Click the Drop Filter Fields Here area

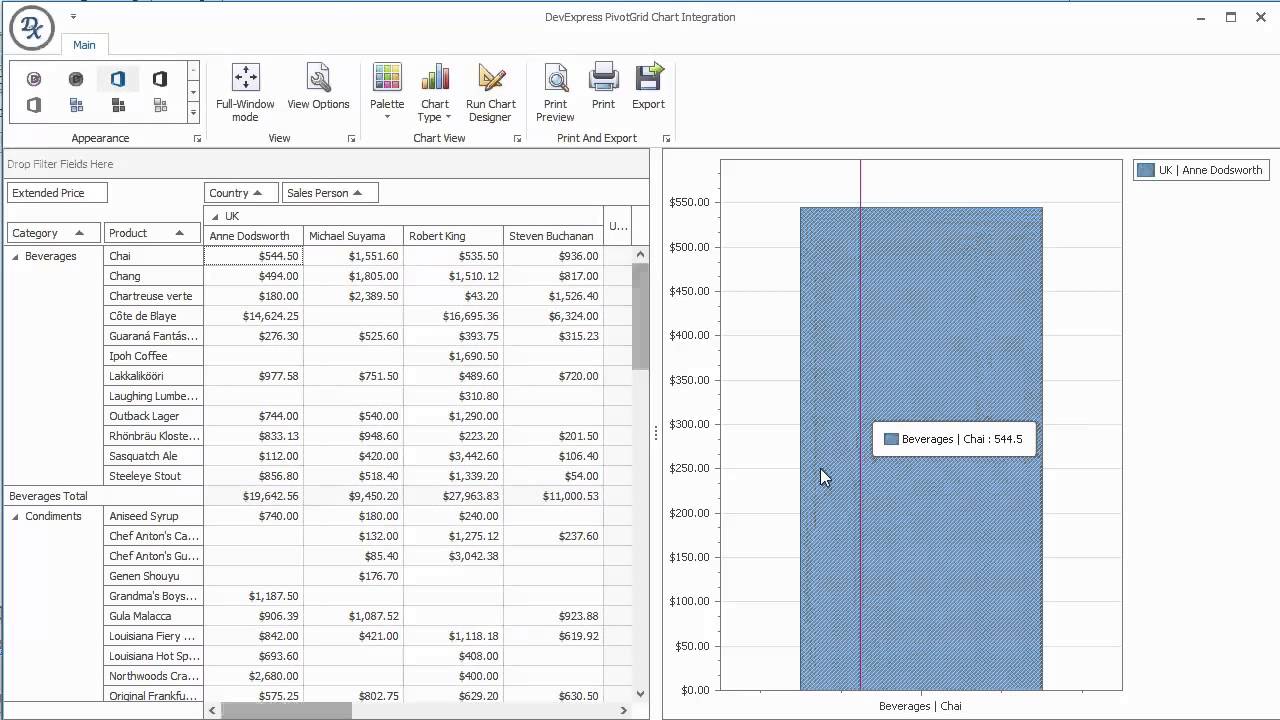pyautogui.click(x=326, y=164)
